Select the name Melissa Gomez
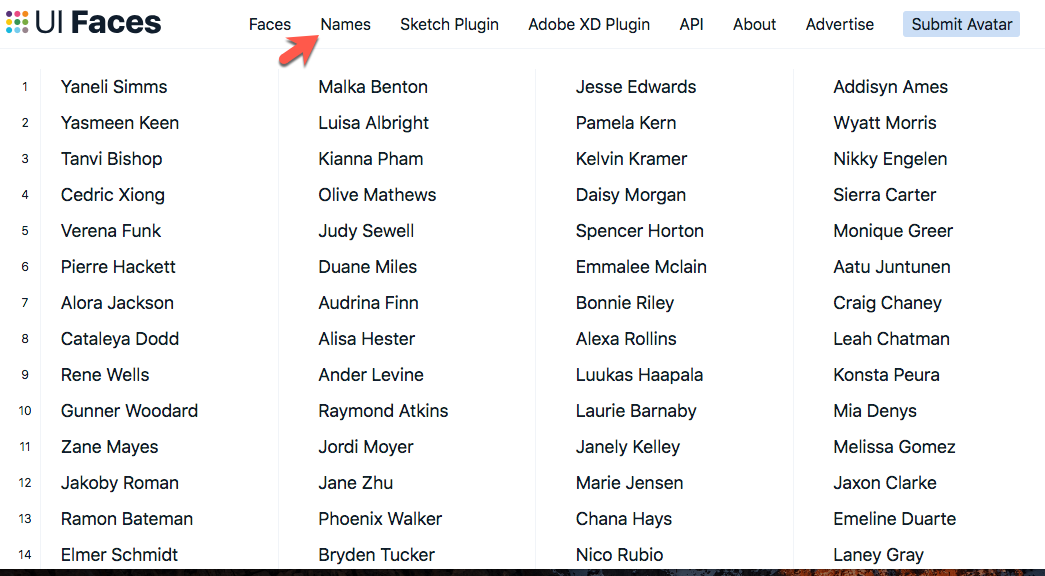 (894, 447)
